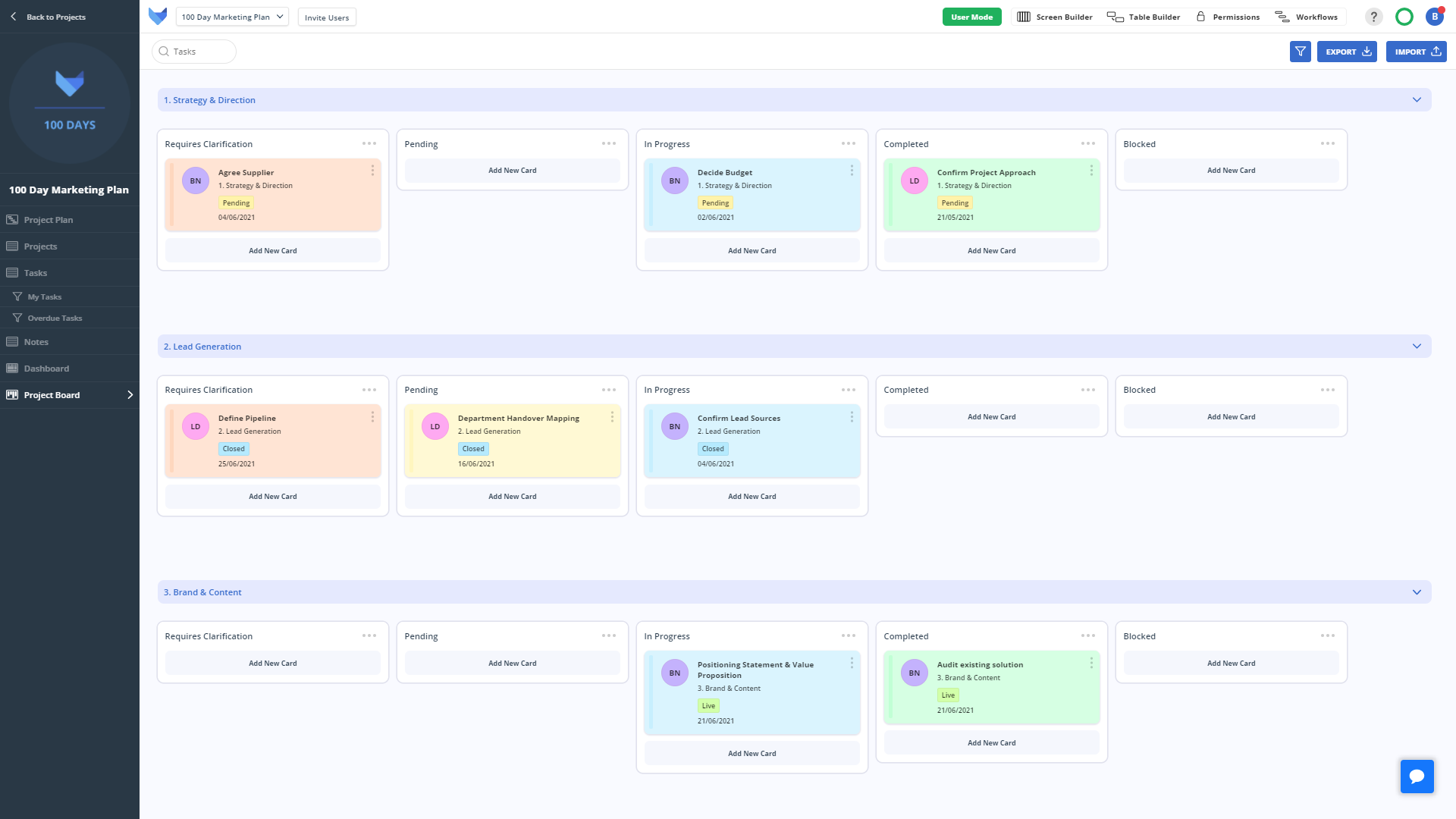Open the Agree Supplier card's three-dot menu
The image size is (1456, 819).
(372, 171)
